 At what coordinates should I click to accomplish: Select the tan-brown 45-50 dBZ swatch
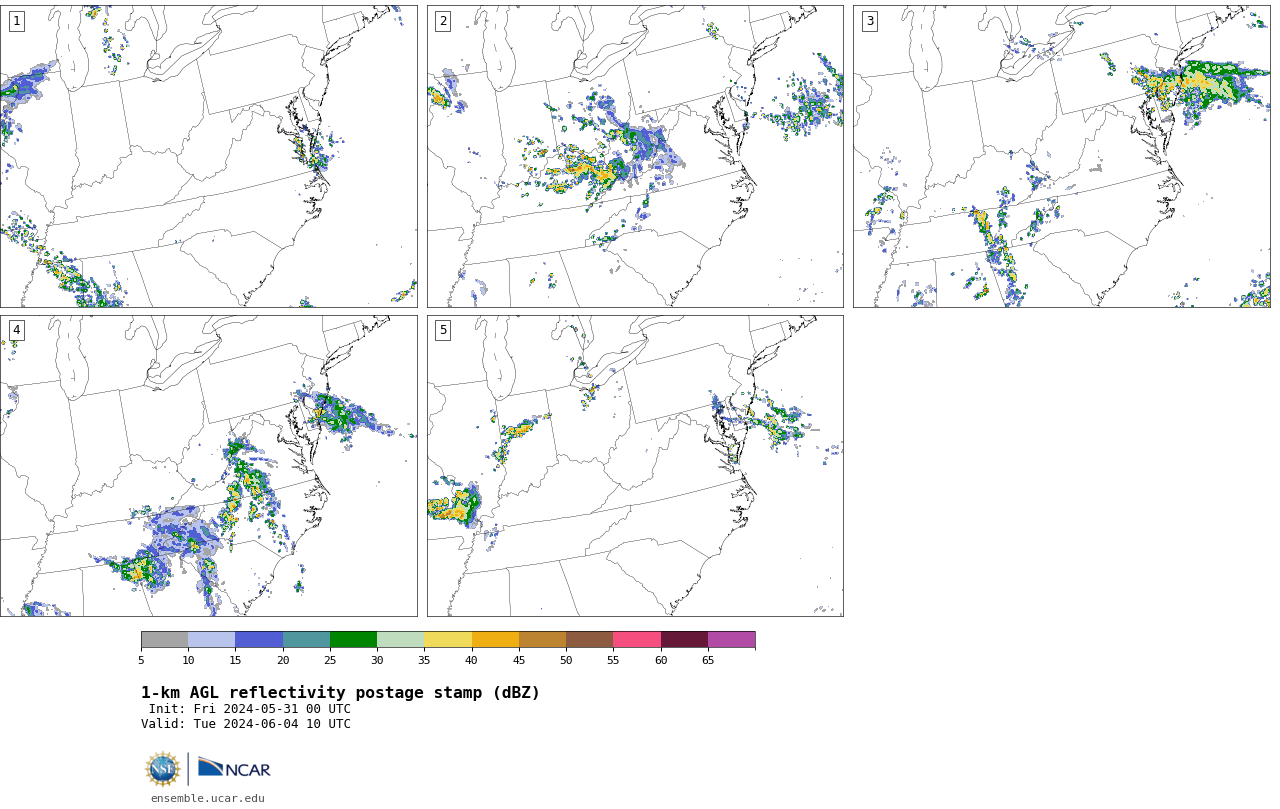tap(542, 640)
